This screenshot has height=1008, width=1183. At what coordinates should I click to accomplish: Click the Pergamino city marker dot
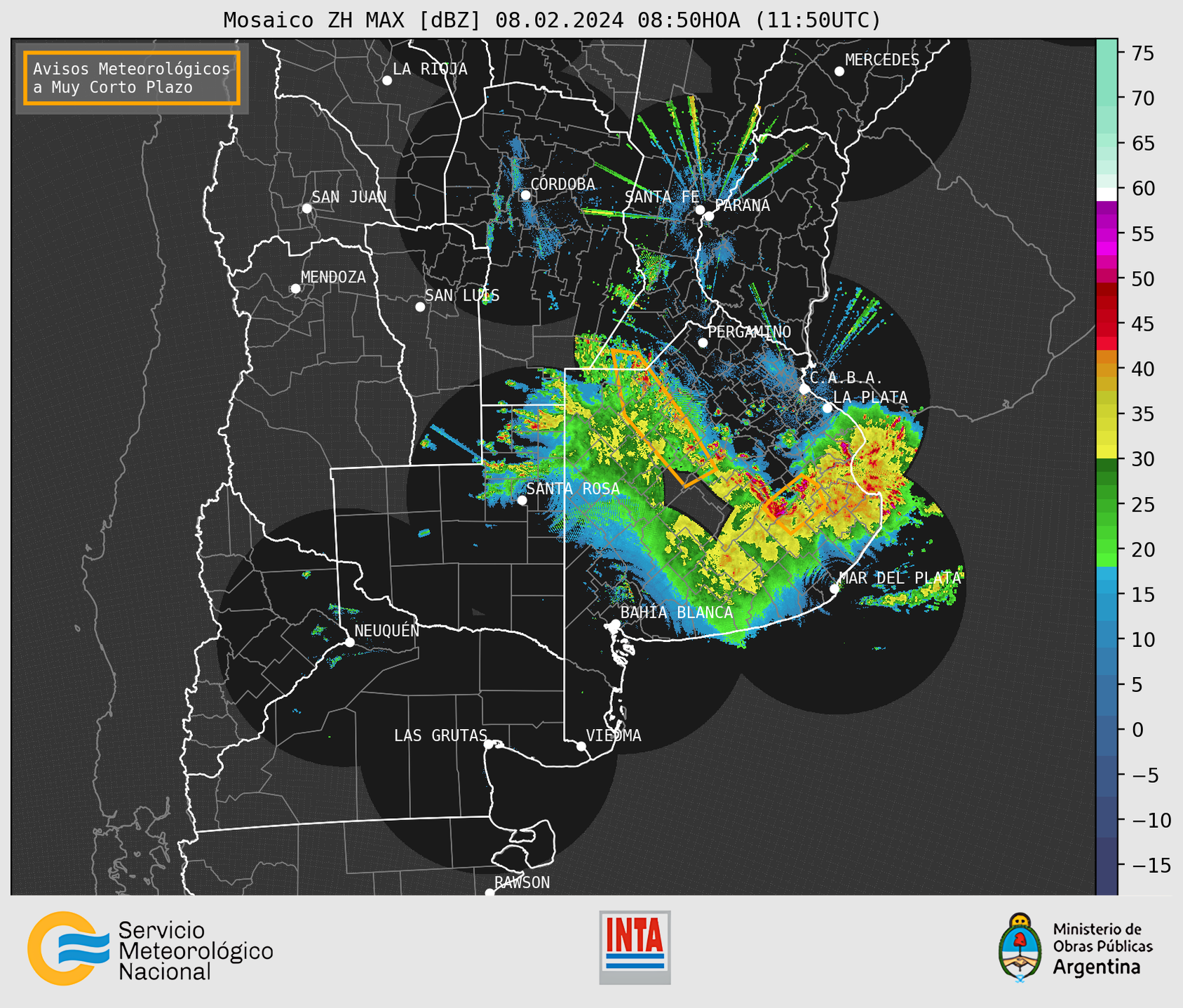[x=703, y=343]
